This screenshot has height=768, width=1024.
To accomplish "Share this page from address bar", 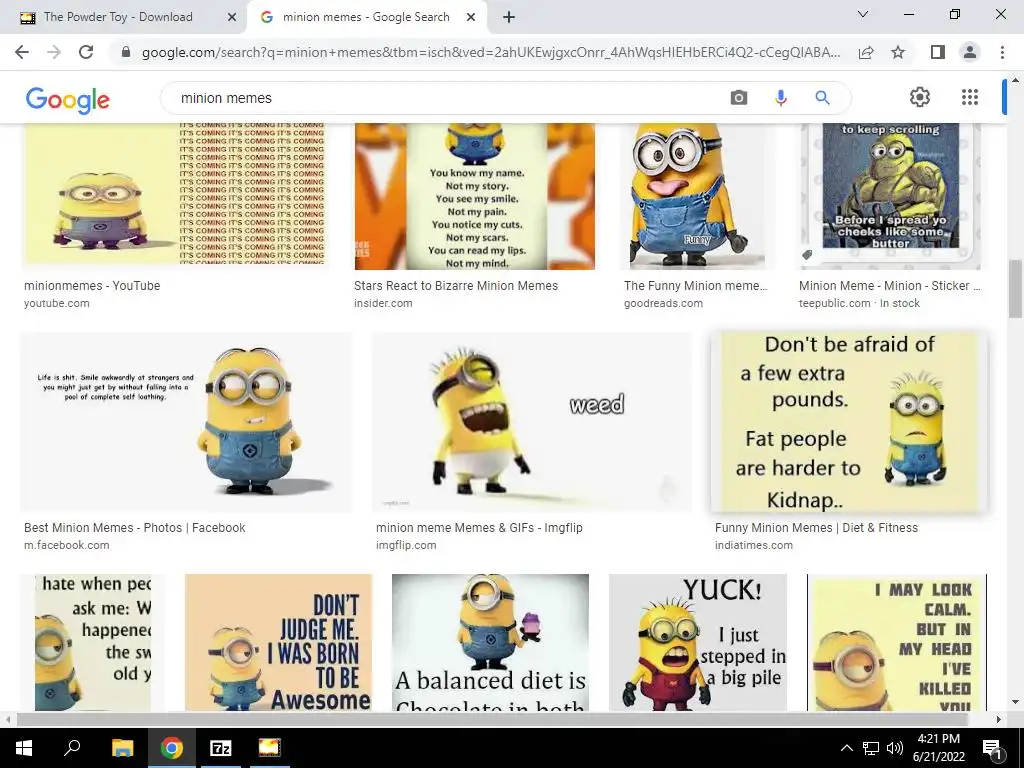I will [x=866, y=52].
